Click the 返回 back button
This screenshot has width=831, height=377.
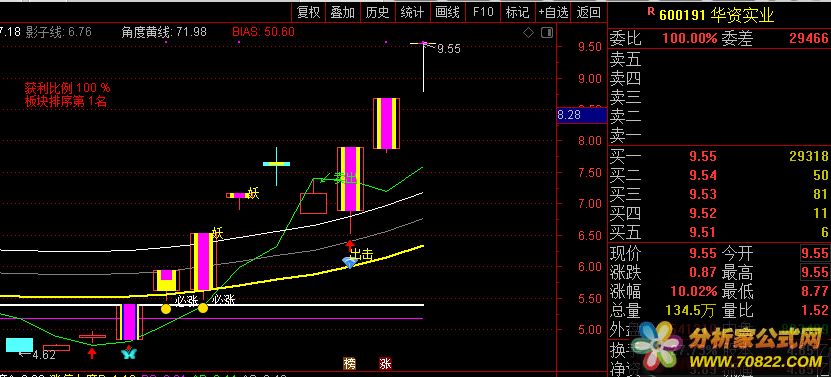coord(589,12)
